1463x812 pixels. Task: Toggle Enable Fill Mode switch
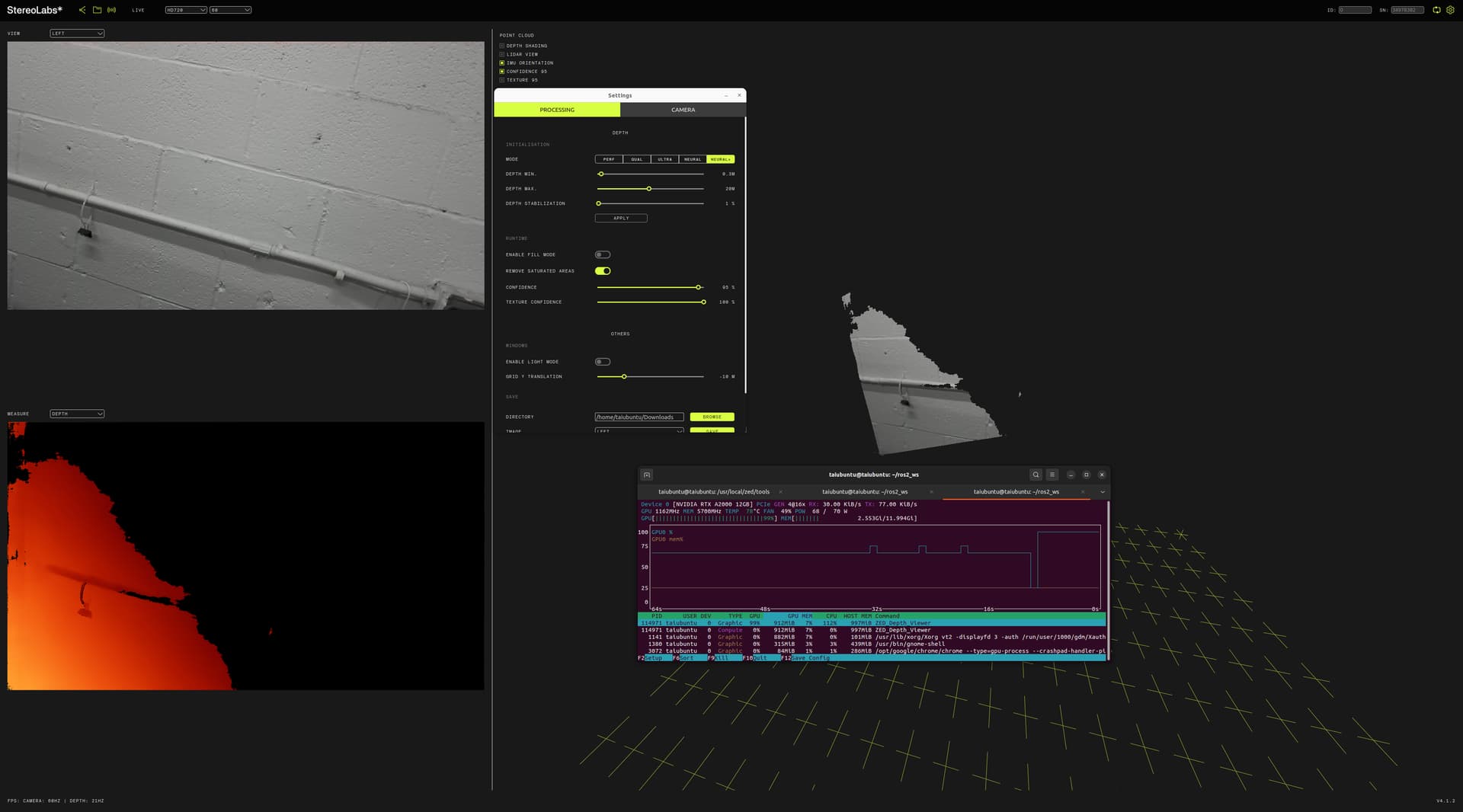[603, 254]
